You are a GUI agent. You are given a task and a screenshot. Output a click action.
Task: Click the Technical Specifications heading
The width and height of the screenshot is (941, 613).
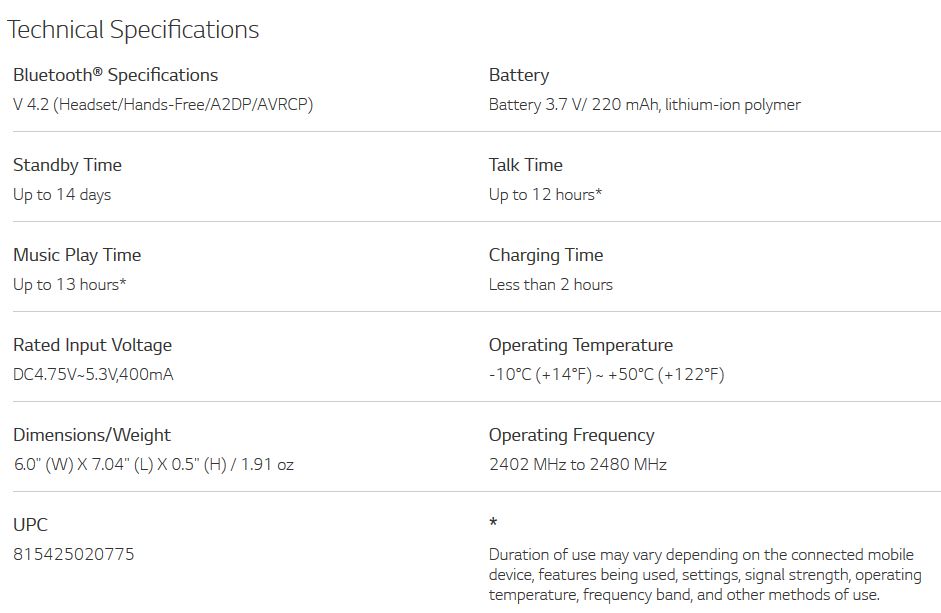[133, 30]
